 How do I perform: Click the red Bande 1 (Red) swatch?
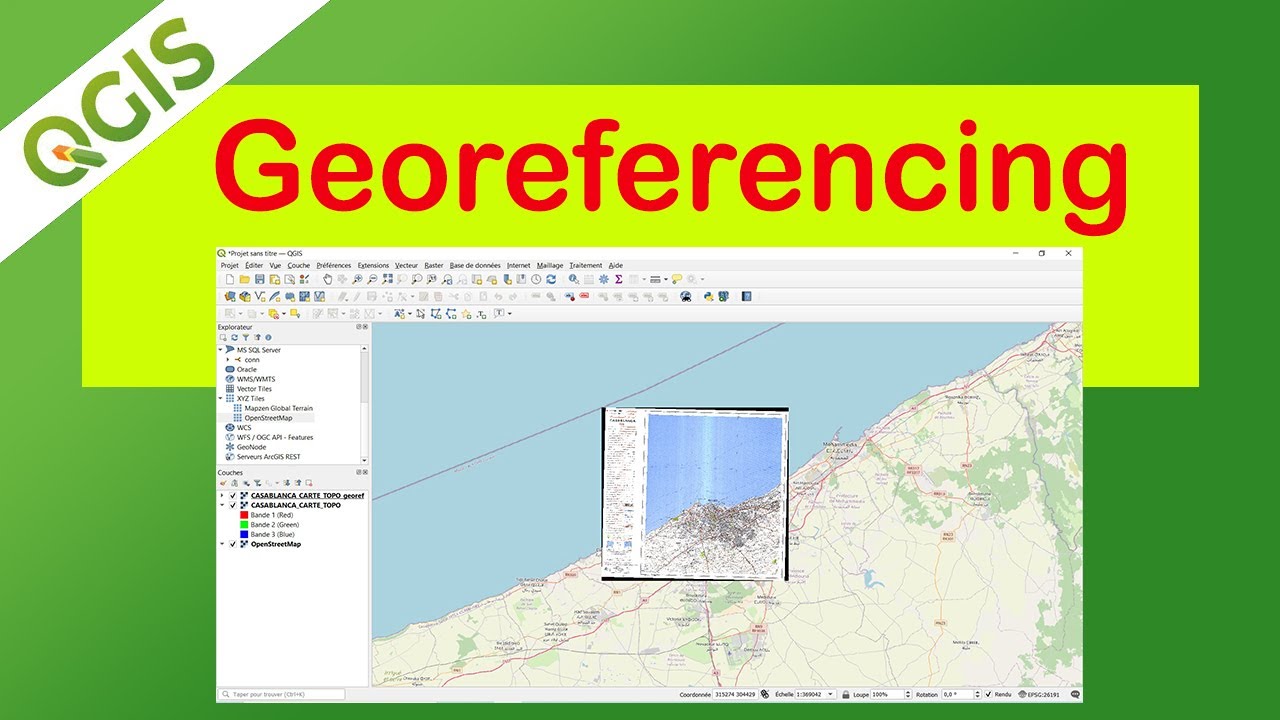pyautogui.click(x=244, y=515)
